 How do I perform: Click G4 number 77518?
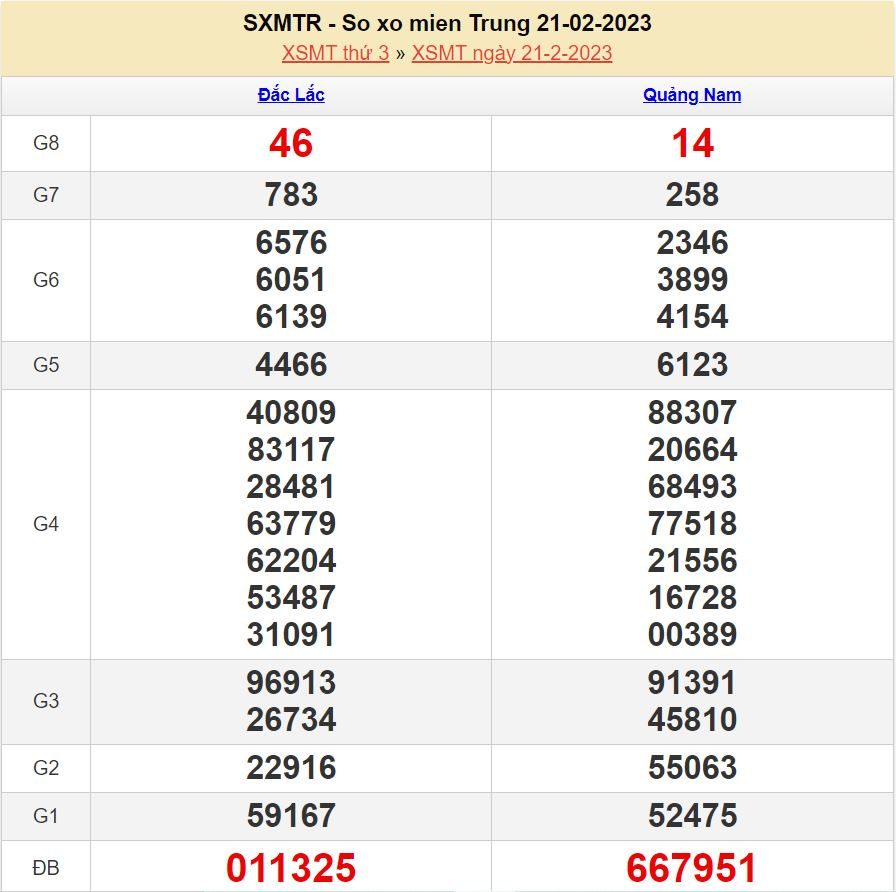(x=692, y=523)
